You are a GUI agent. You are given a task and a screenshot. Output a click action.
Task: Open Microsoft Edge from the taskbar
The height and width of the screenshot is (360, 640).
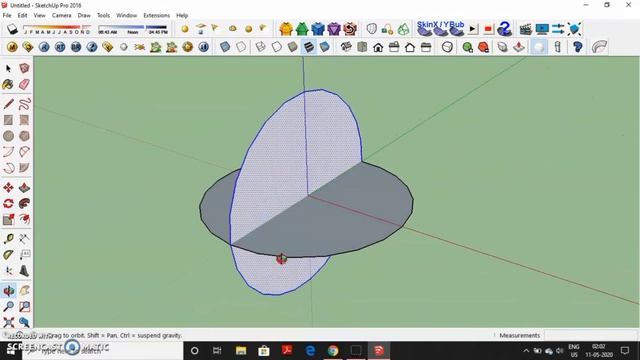pyautogui.click(x=310, y=351)
